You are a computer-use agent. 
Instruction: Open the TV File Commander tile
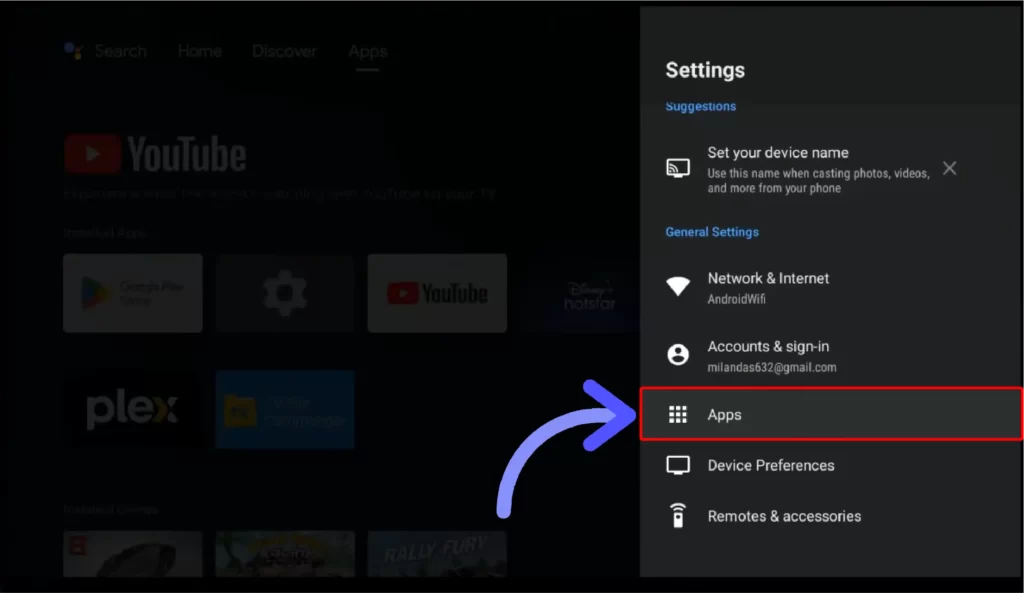click(285, 409)
